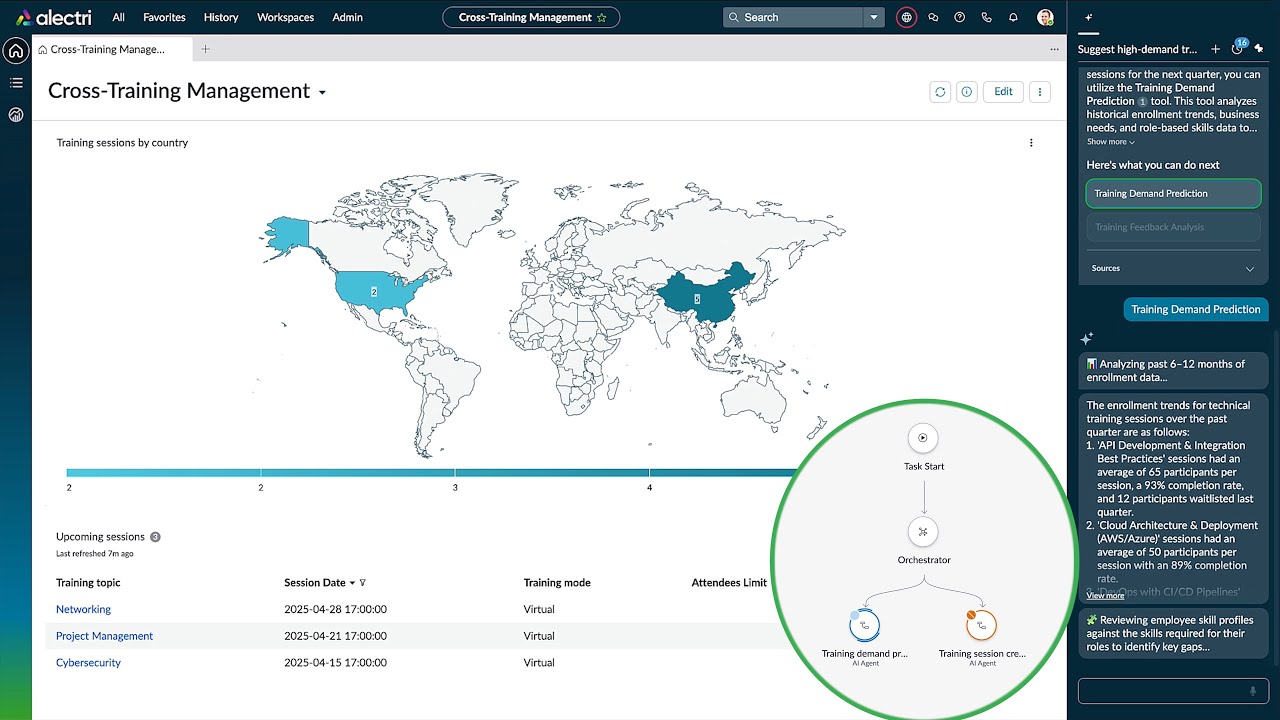Open the Favorites menu

click(x=164, y=17)
